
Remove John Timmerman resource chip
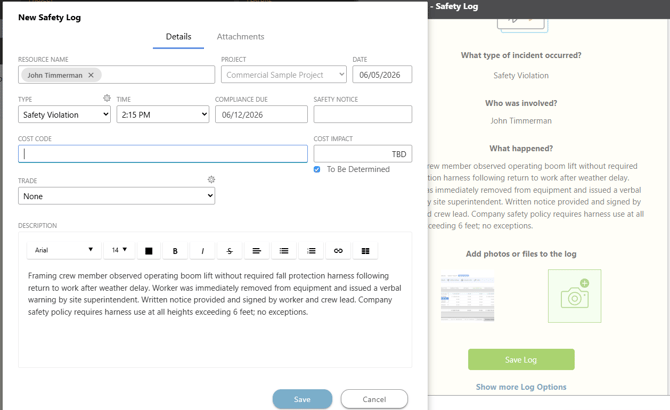tap(91, 75)
